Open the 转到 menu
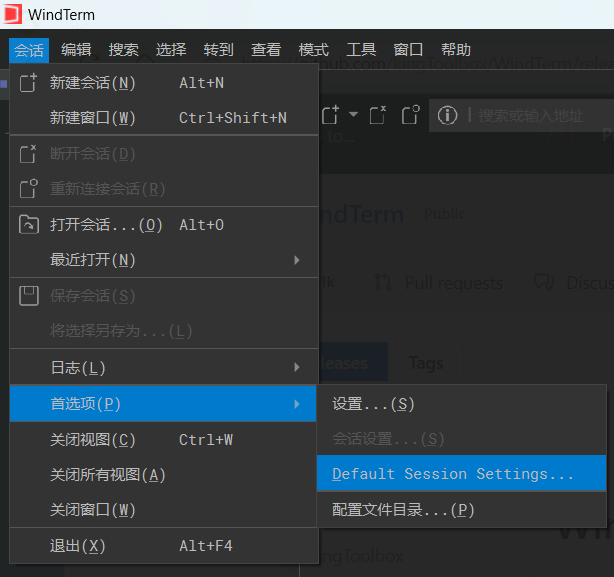This screenshot has height=577, width=614. click(218, 50)
